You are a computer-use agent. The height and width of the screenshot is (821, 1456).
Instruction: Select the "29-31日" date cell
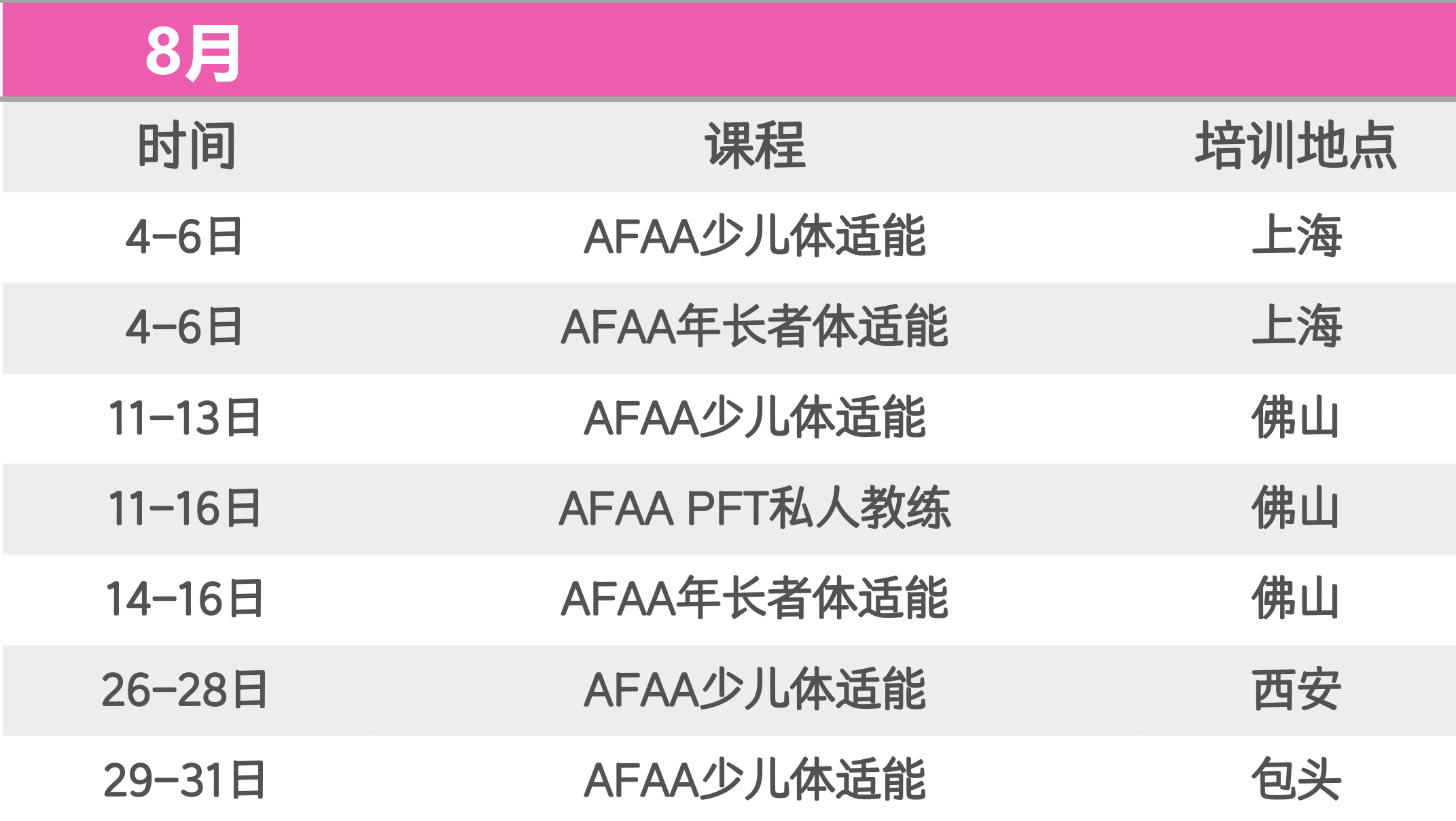pos(185,780)
